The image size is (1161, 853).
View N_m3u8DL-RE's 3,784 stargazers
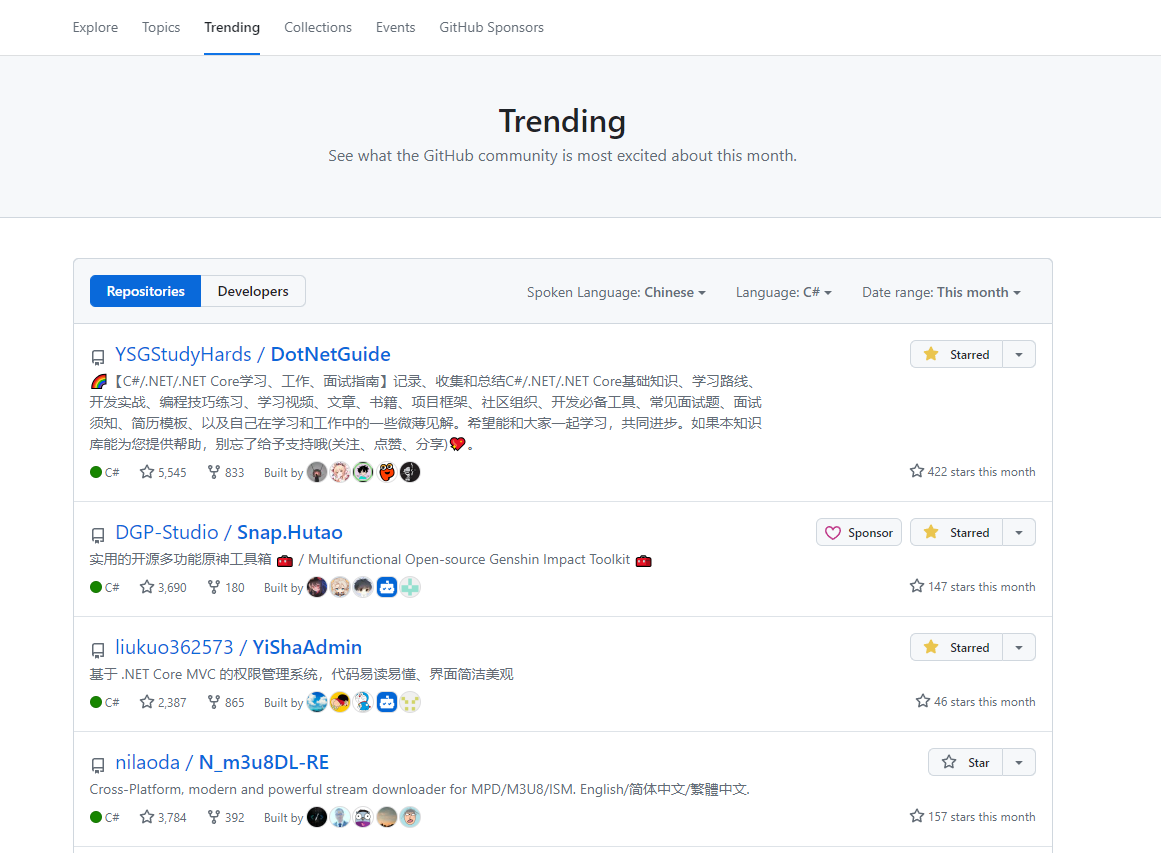point(163,817)
